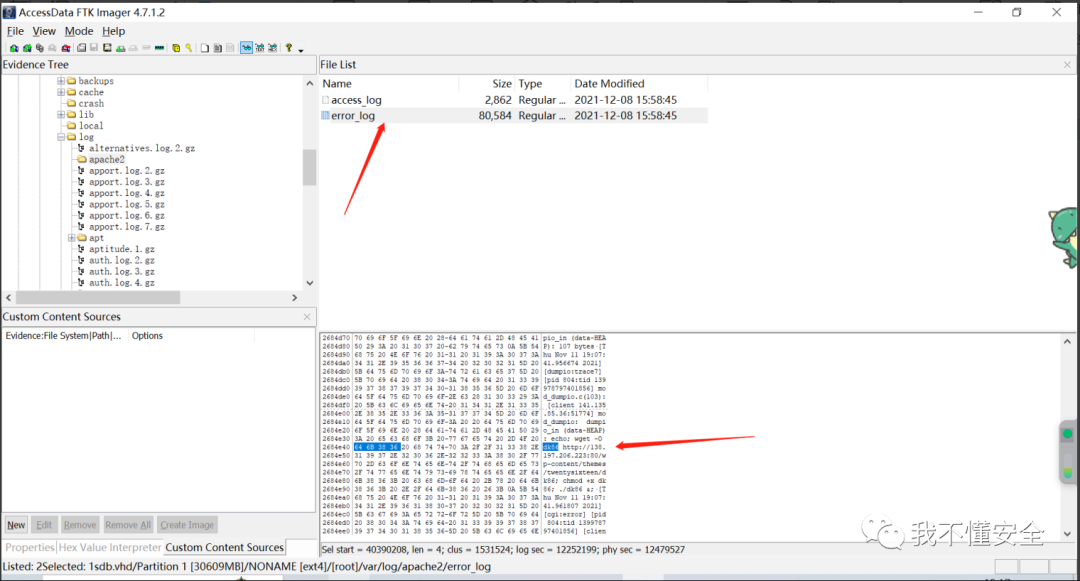Viewport: 1080px width, 581px height.
Task: Select apport.log.7.gz in the tree
Action: 127,226
